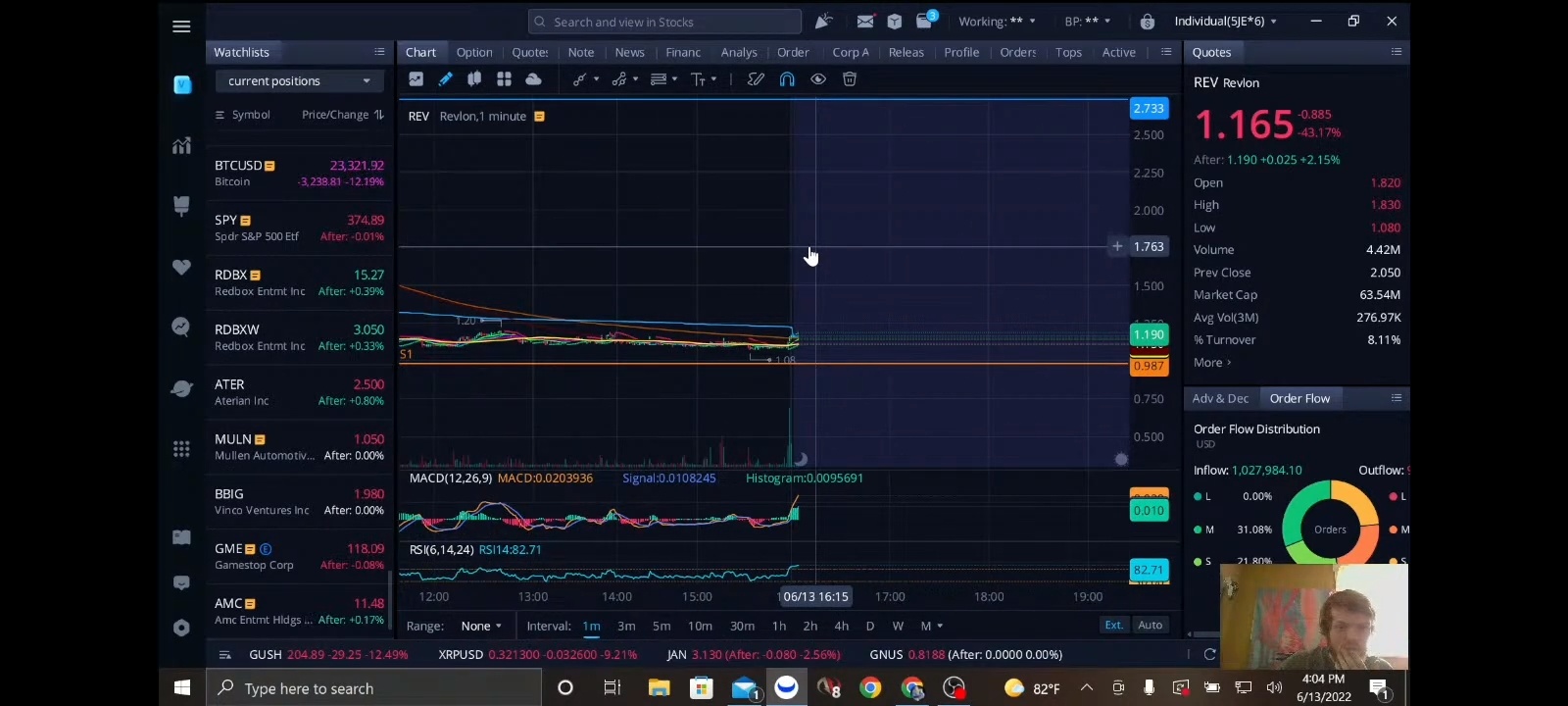Switch to the Note tab
Screen dimensions: 1568x706
tap(581, 52)
